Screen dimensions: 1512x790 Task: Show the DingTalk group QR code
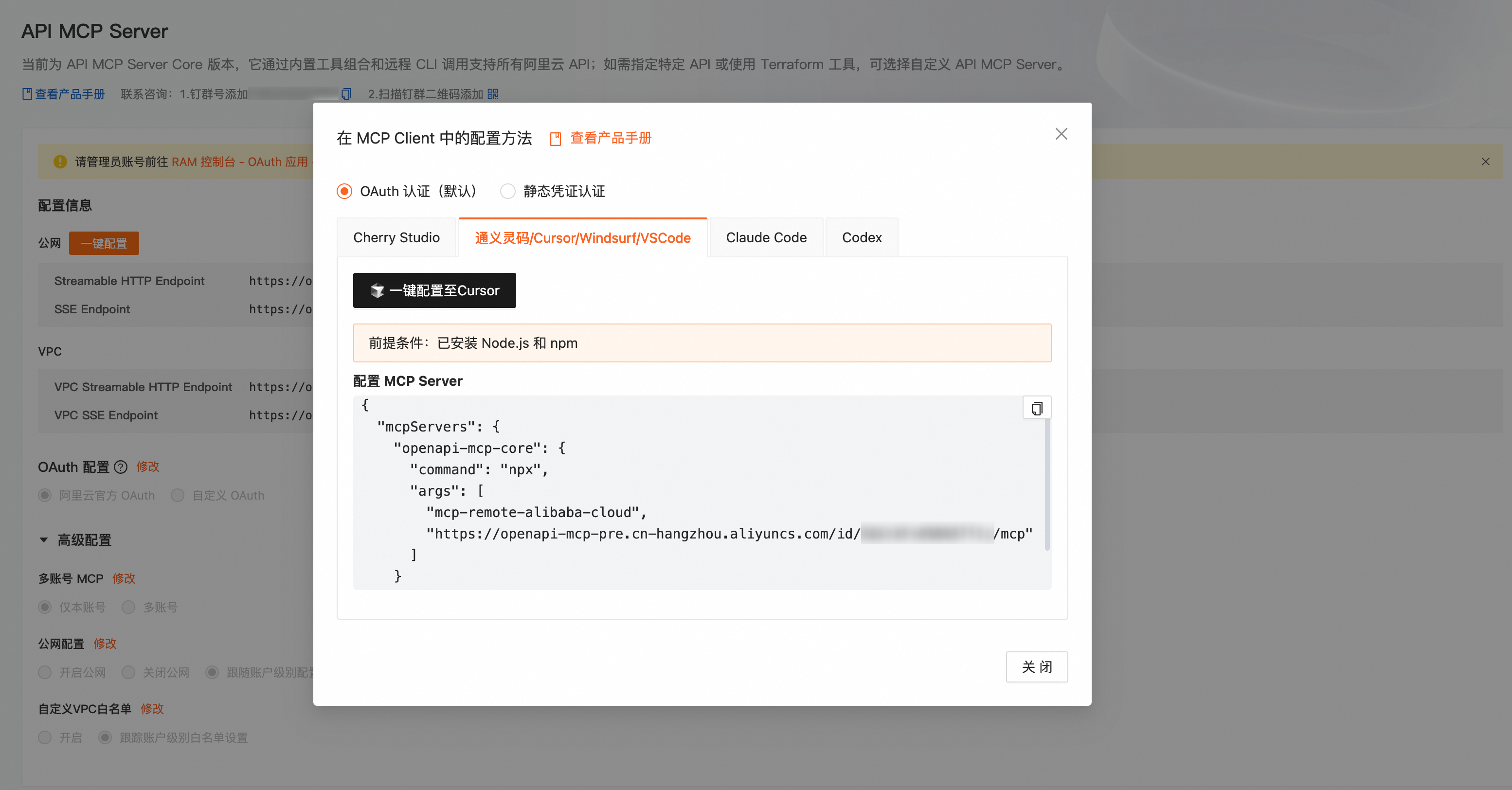point(492,94)
